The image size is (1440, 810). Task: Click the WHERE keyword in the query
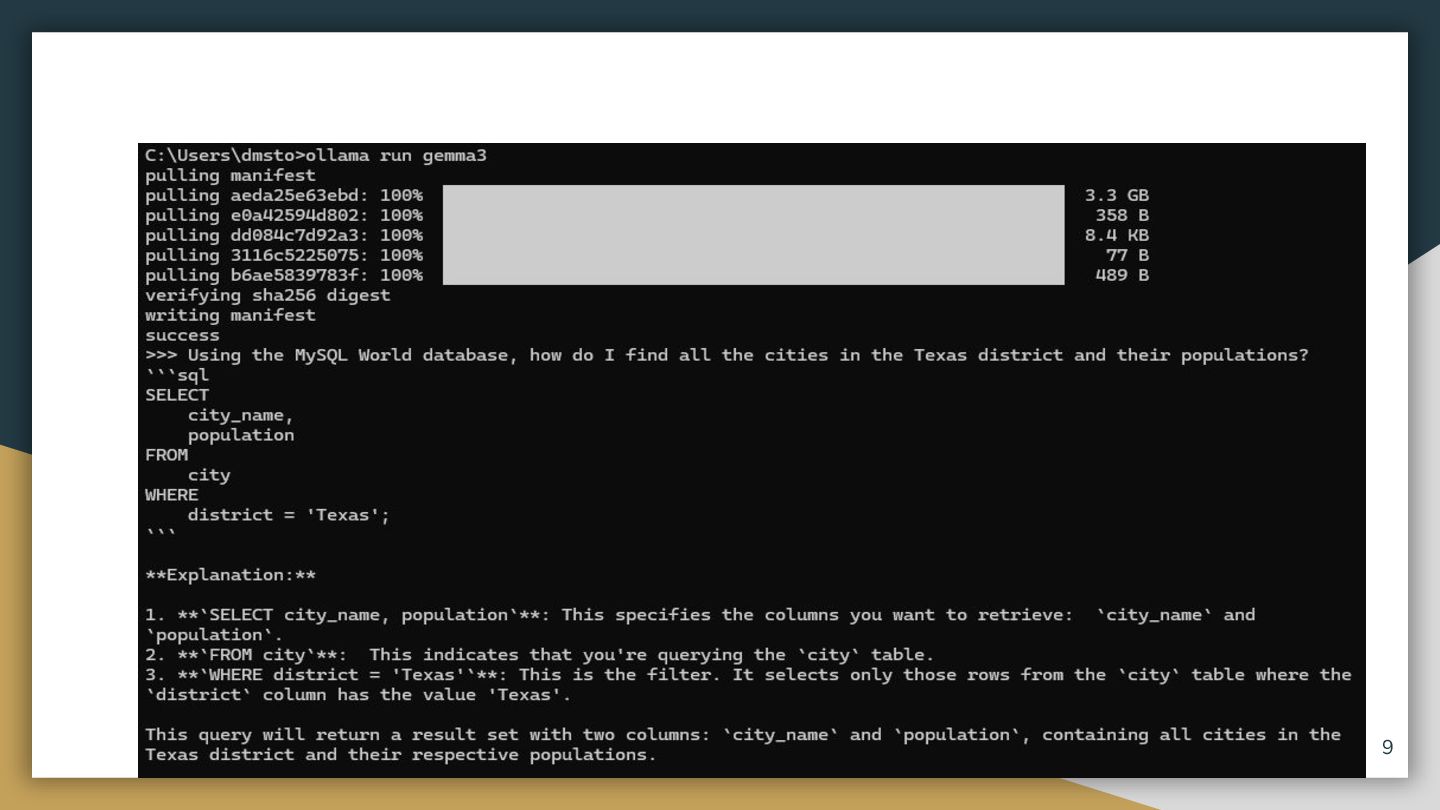click(x=172, y=496)
